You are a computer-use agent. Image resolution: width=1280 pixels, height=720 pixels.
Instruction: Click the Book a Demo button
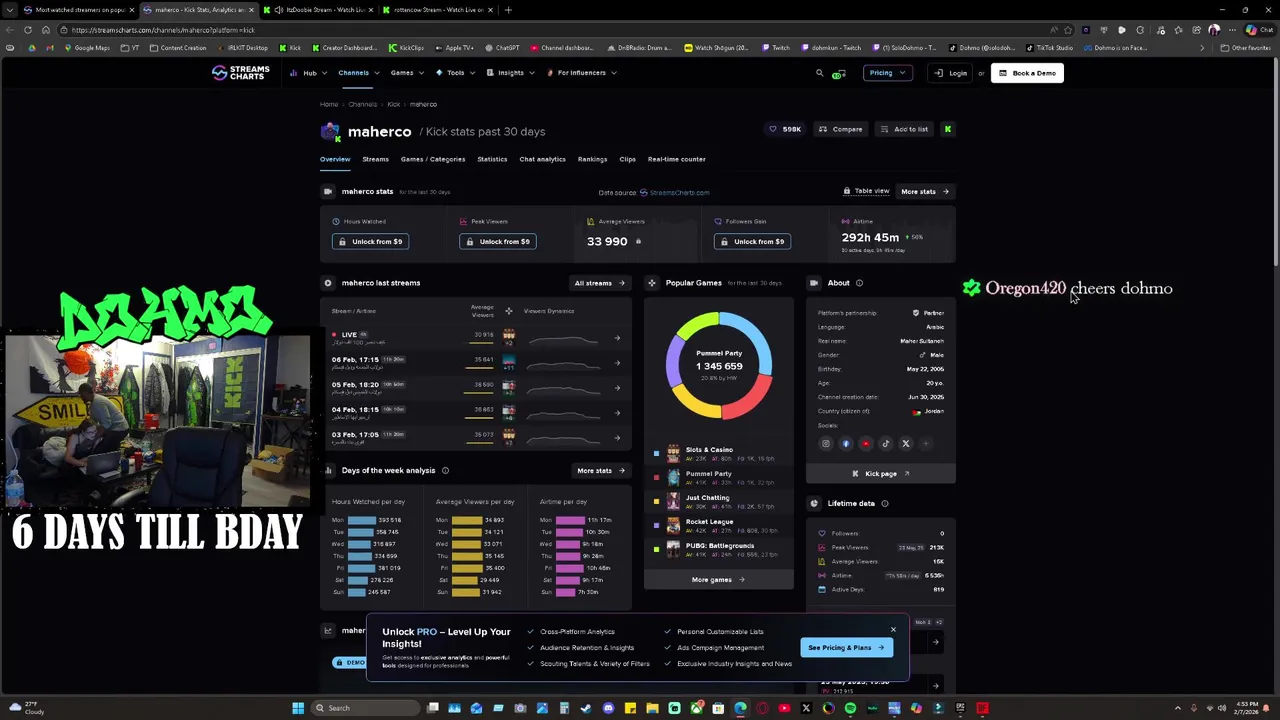(x=1027, y=73)
